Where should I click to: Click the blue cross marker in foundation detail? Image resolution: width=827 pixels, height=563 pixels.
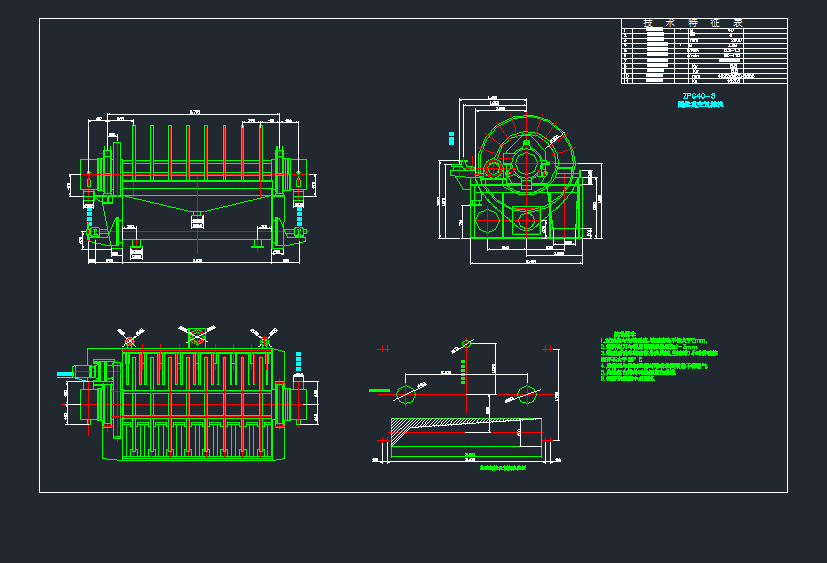pyautogui.click(x=546, y=349)
